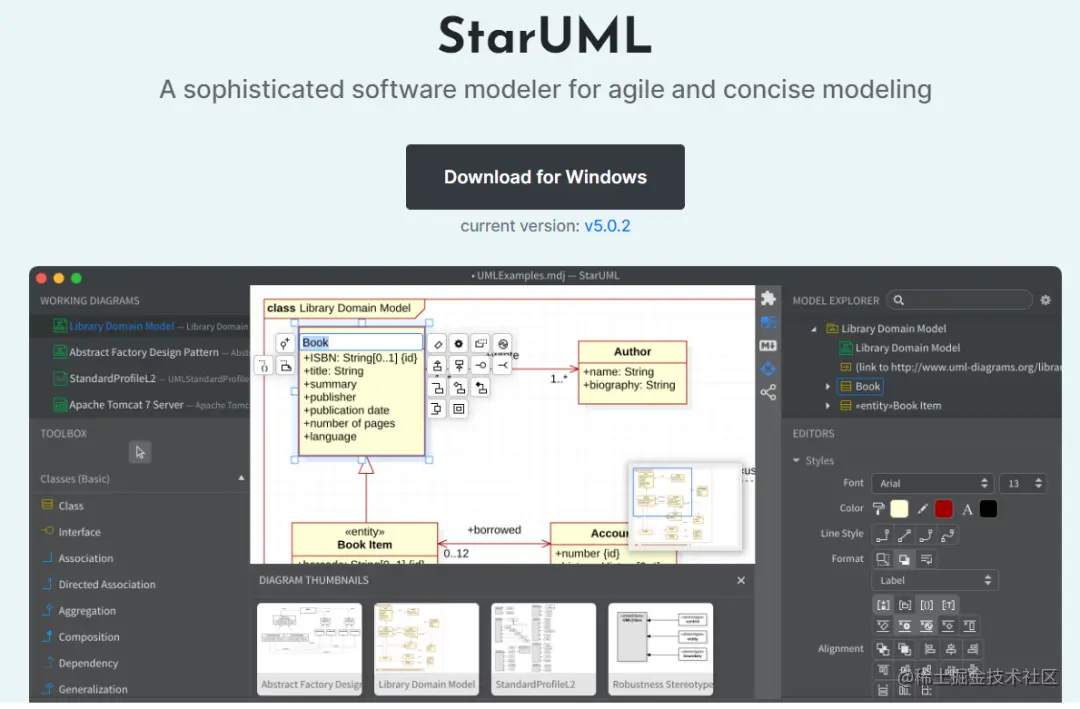Toggle the Show Visibility [‡] button

(883, 604)
